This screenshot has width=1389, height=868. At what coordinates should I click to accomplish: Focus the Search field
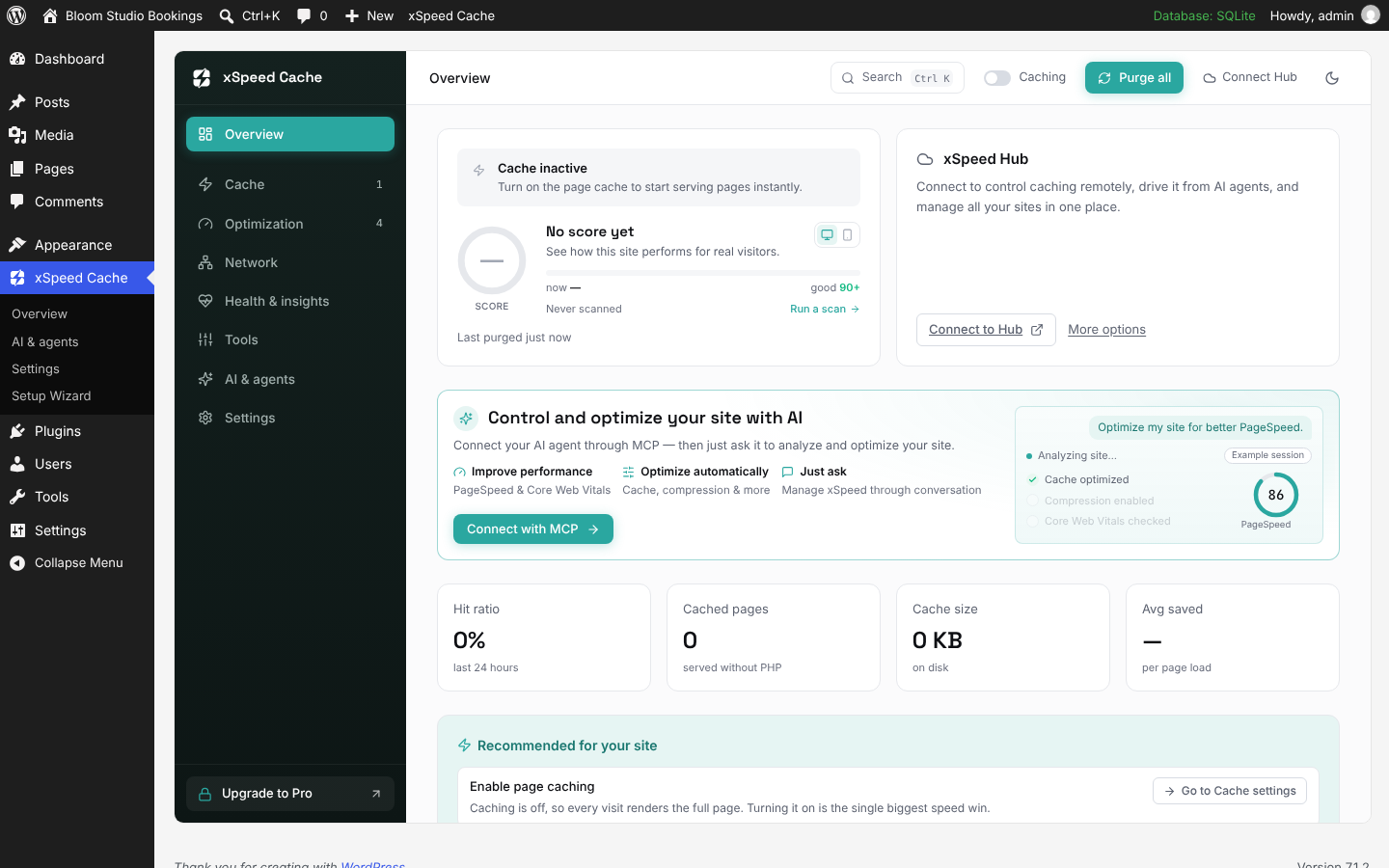pyautogui.click(x=897, y=78)
